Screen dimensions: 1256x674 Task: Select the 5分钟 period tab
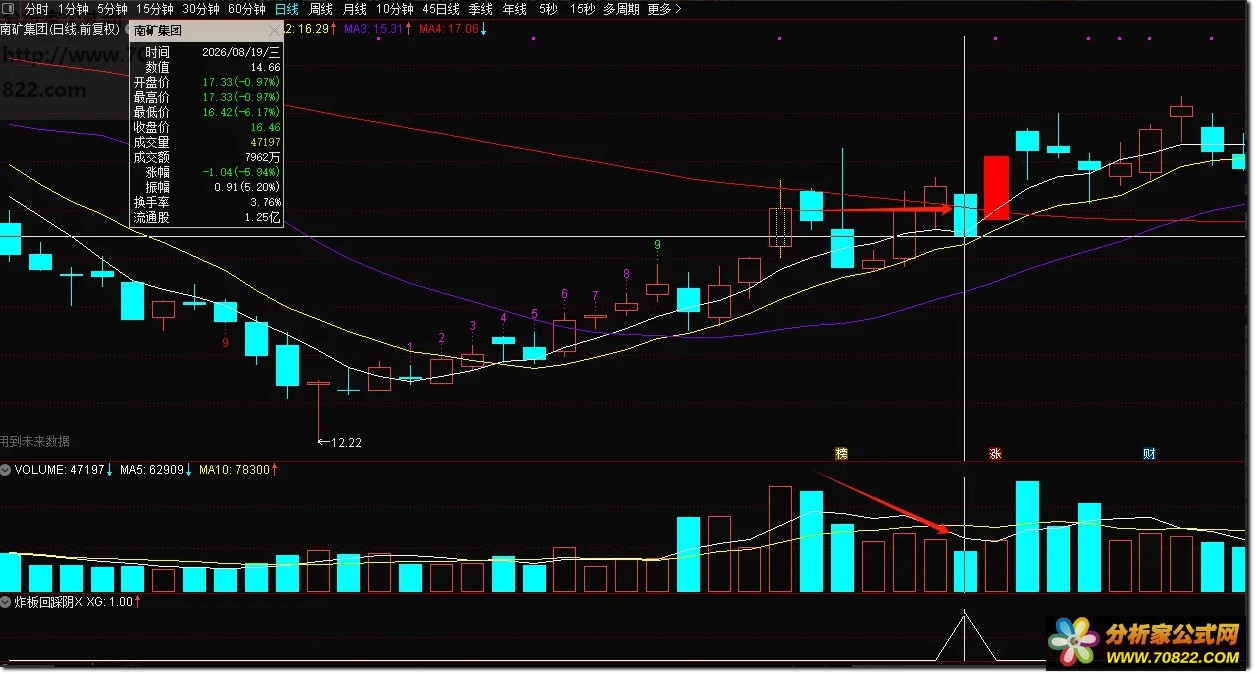pos(112,9)
